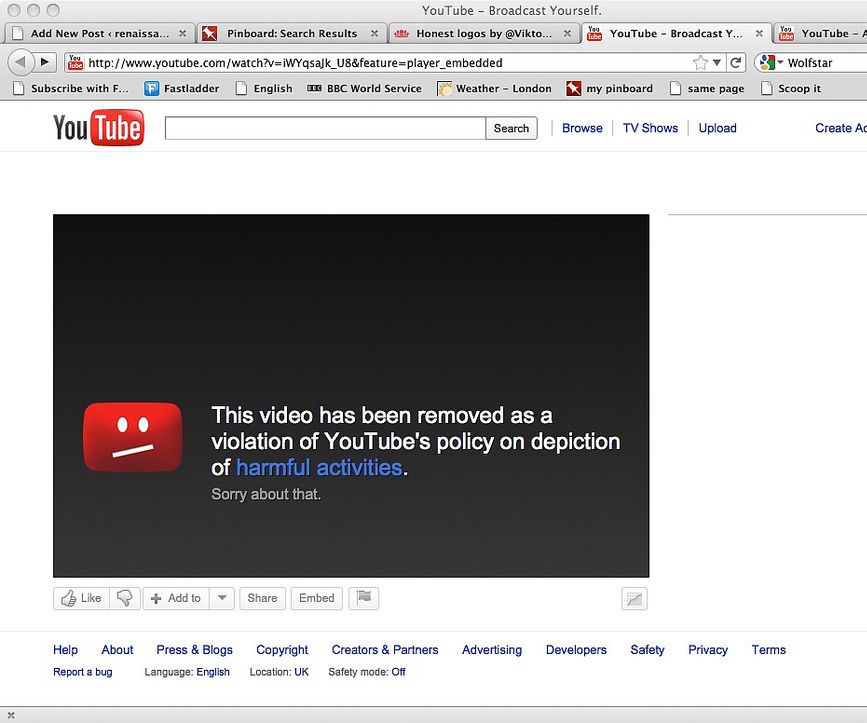Screen dimensions: 867x723
Task: Bookmark this page with the star icon
Action: pyautogui.click(x=700, y=62)
